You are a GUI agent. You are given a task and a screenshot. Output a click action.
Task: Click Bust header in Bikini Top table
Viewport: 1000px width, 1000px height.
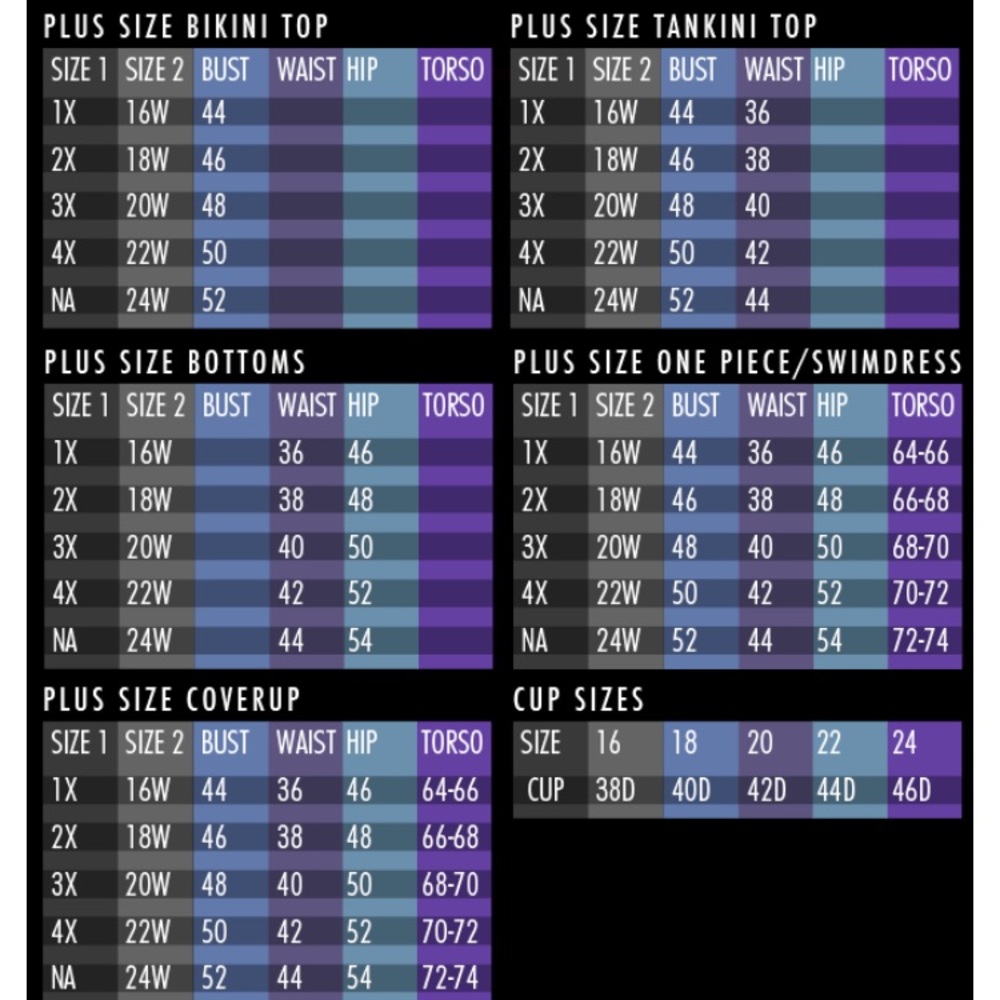point(225,70)
